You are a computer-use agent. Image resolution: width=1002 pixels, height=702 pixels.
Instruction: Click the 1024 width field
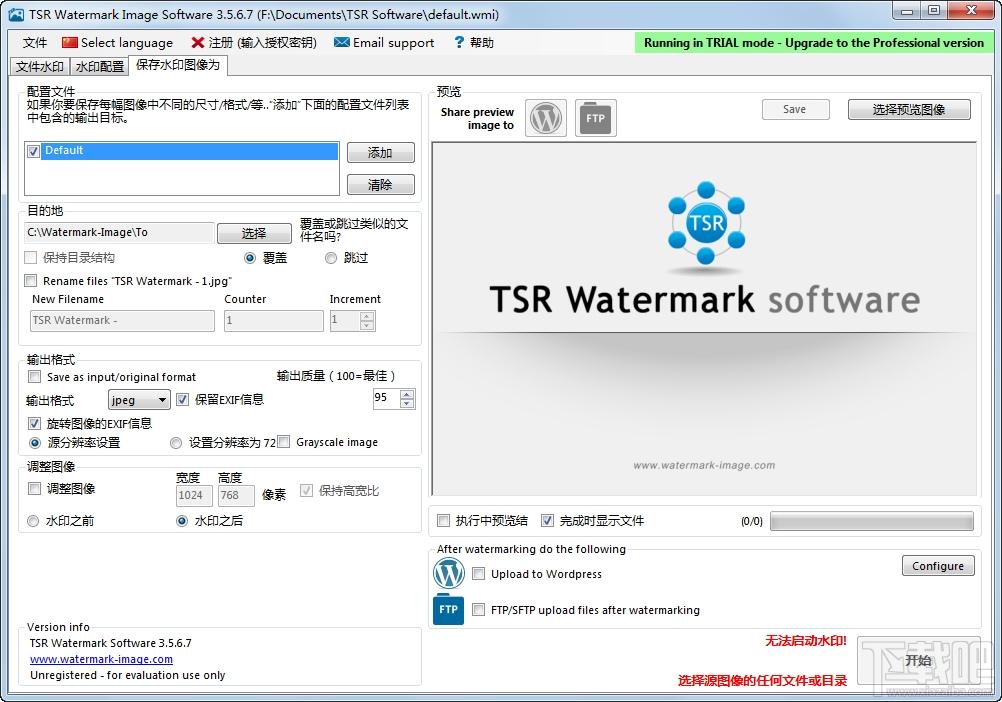point(194,495)
